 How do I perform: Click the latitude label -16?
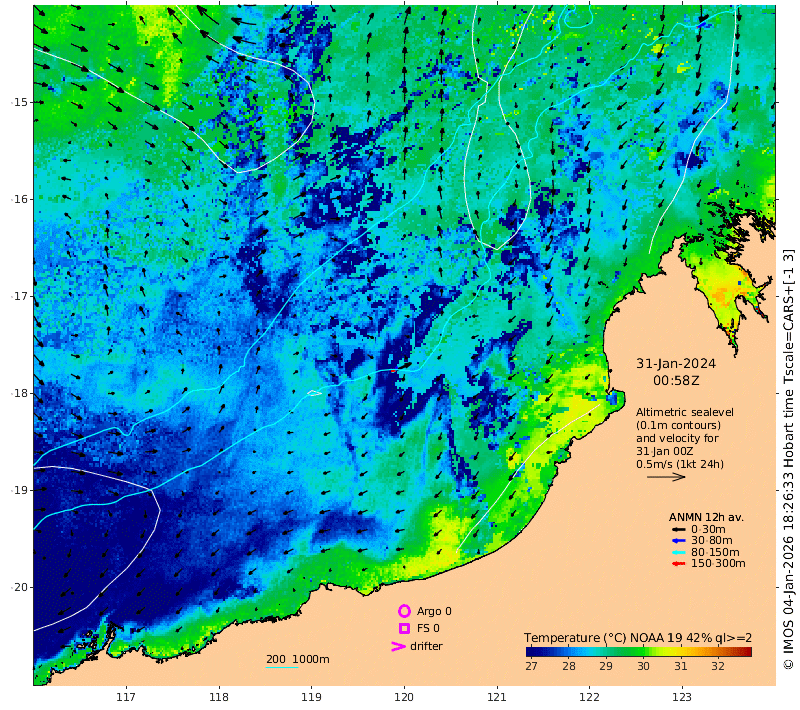pos(20,199)
